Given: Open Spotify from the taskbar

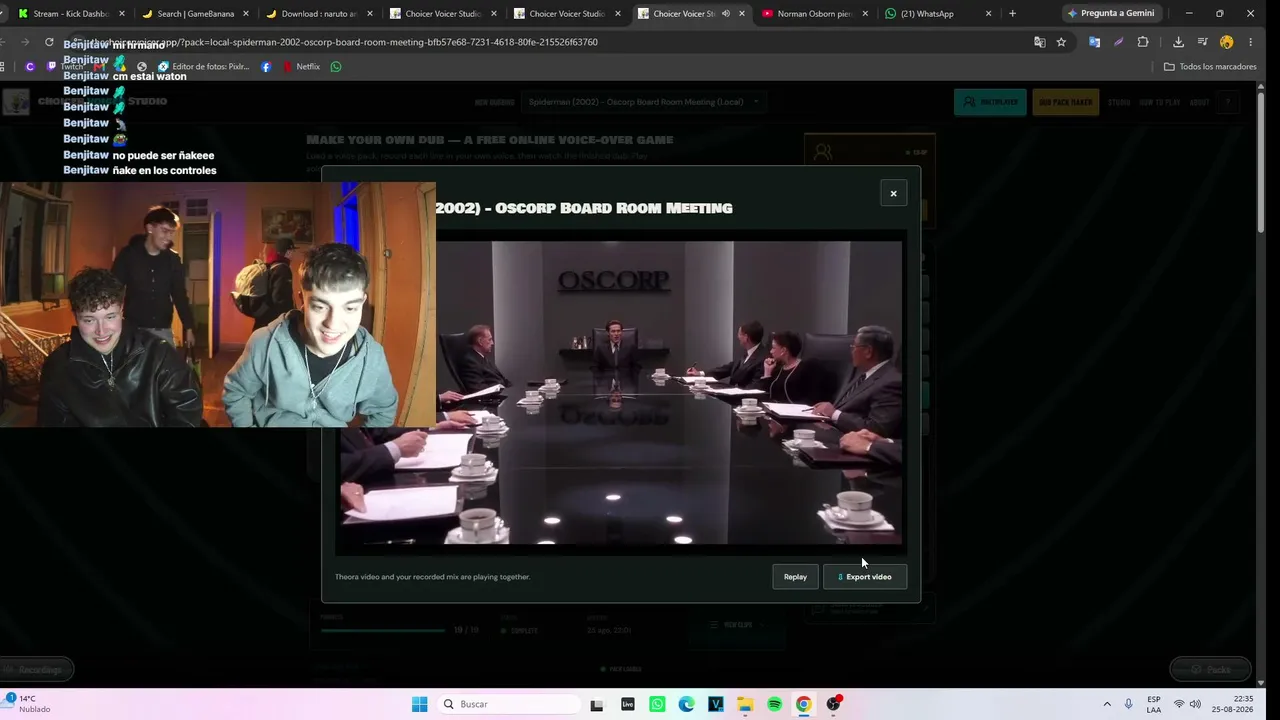Looking at the screenshot, I should click(774, 704).
